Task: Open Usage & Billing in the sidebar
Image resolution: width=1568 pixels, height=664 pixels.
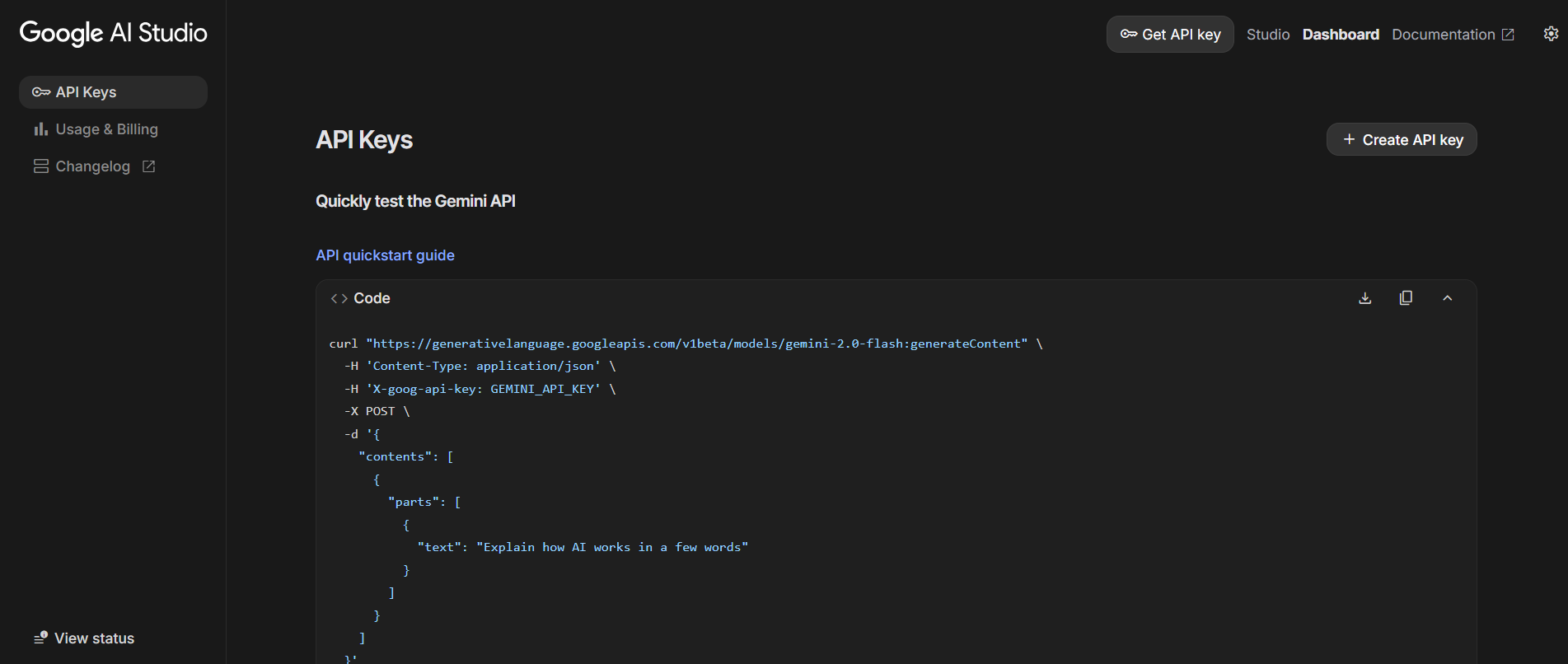Action: [x=113, y=129]
